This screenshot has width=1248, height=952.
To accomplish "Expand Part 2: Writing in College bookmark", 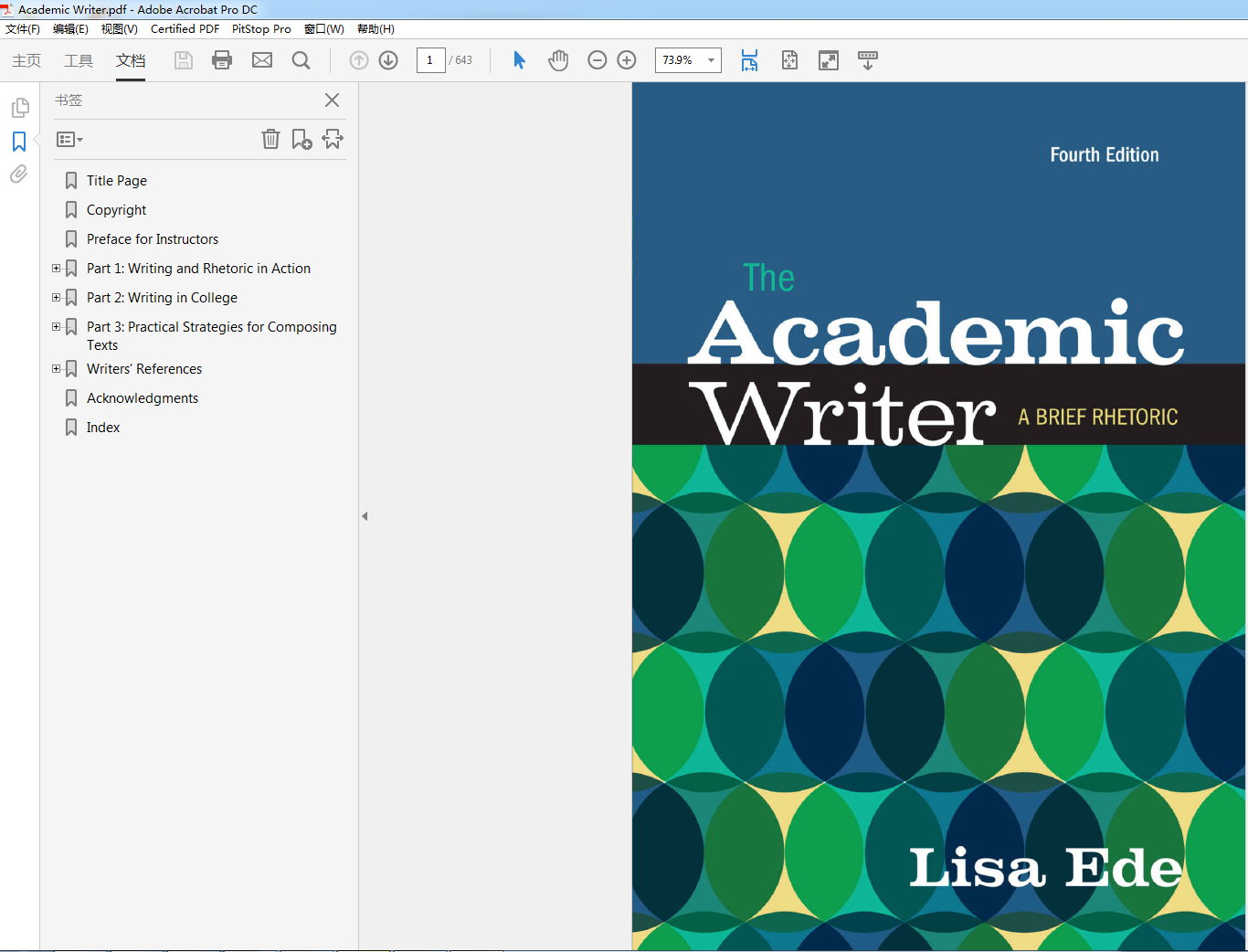I will [56, 298].
